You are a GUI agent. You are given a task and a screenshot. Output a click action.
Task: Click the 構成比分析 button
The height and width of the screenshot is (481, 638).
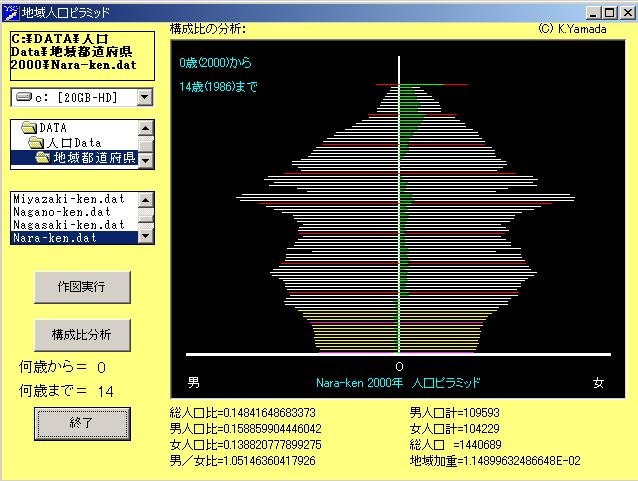pyautogui.click(x=83, y=335)
